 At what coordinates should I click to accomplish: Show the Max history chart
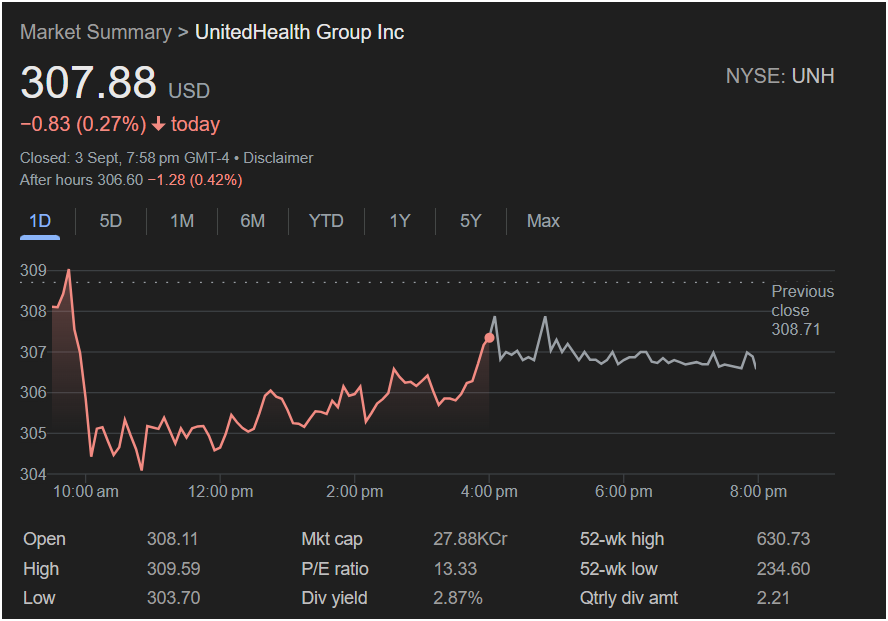pos(543,221)
